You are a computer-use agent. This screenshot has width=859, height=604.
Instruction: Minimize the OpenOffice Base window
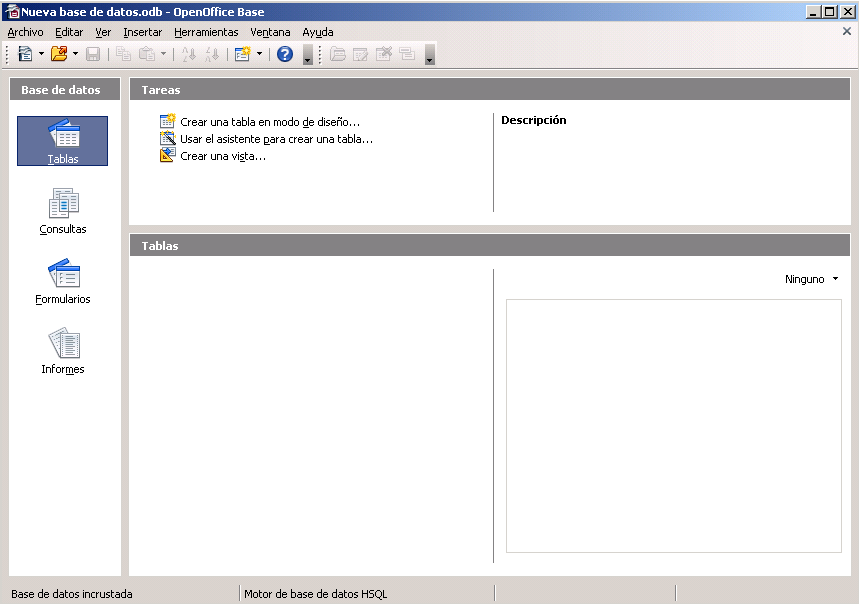pyautogui.click(x=814, y=11)
